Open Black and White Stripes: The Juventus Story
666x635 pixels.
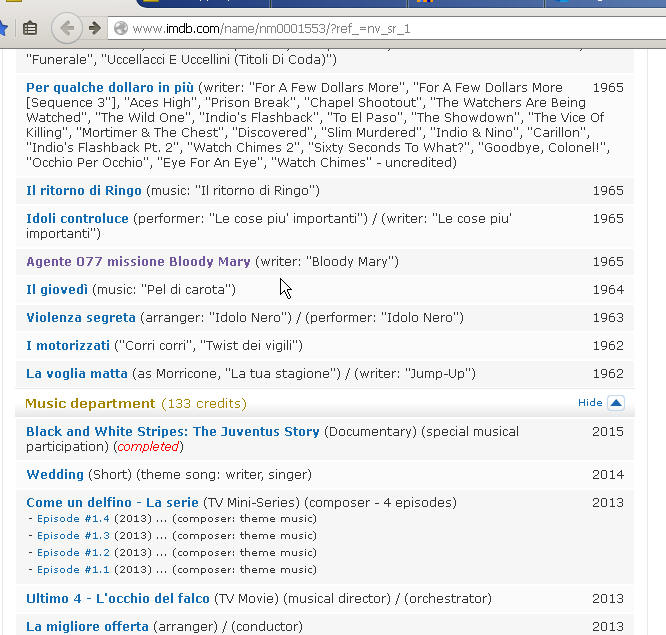pos(172,432)
